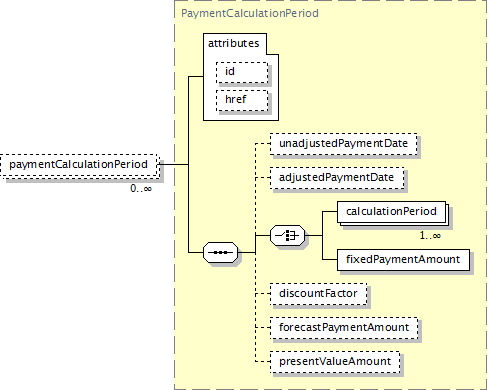Click the PaymentCalculationPeriod type label
Image resolution: width=487 pixels, height=390 pixels.
point(250,13)
